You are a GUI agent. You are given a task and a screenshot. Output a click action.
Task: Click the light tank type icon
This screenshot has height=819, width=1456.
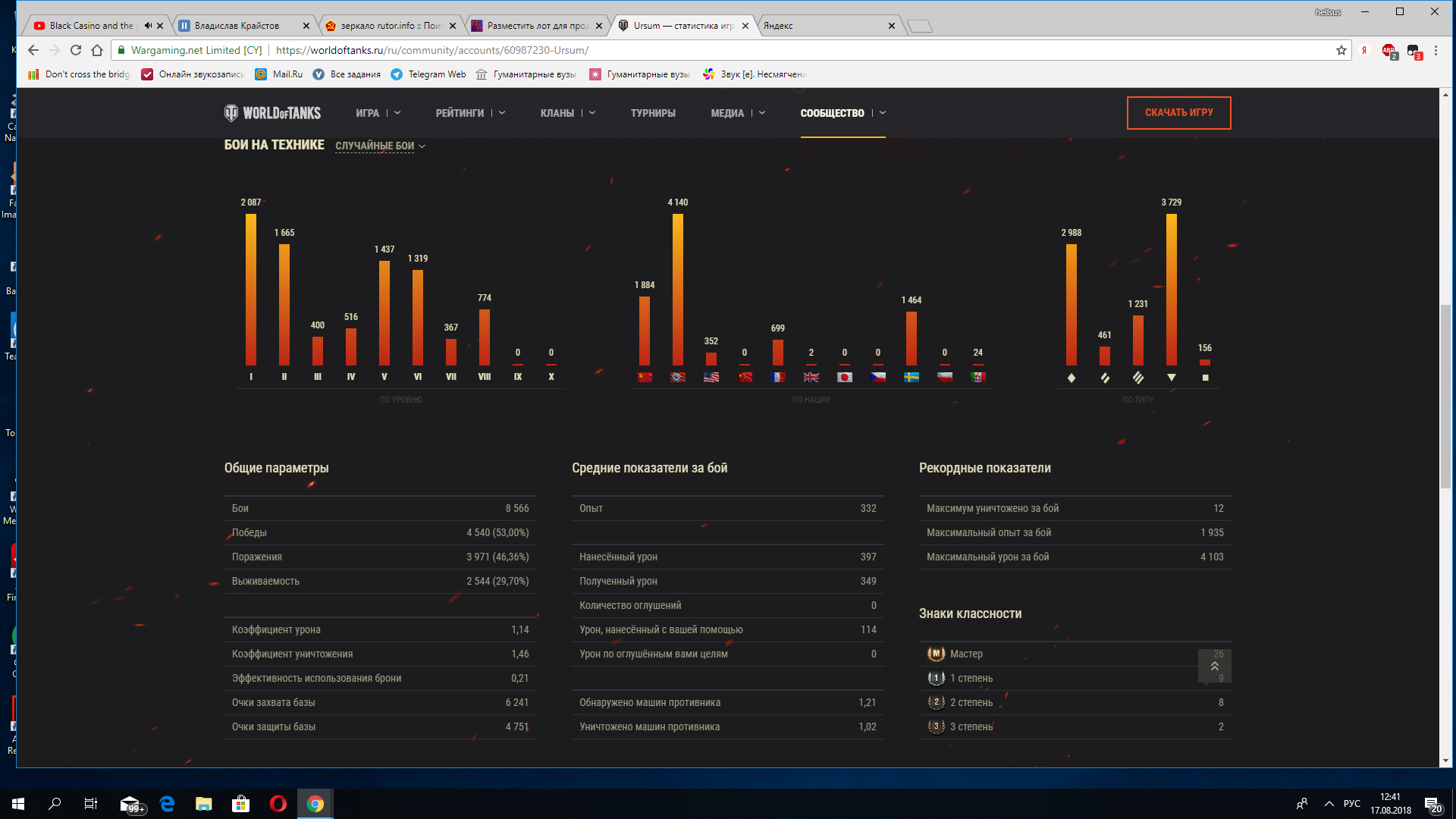(1072, 378)
